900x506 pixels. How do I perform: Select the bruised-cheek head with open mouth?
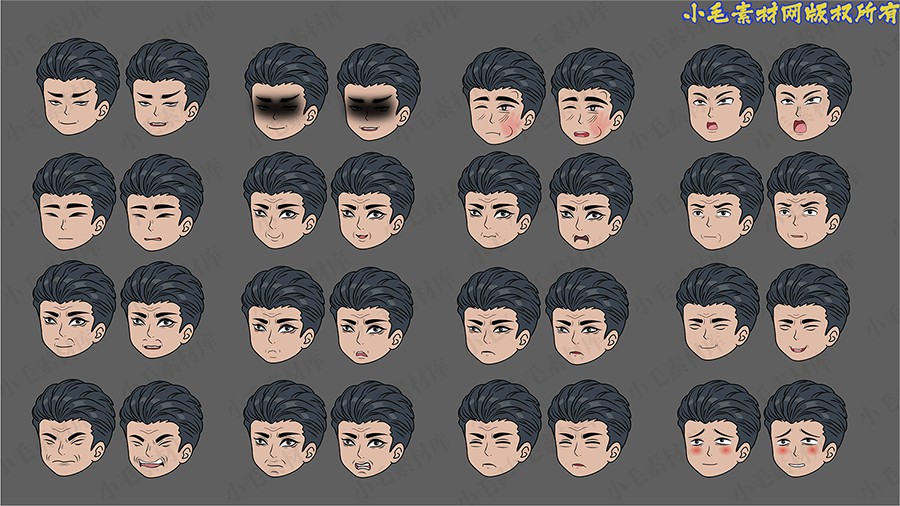pyautogui.click(x=592, y=97)
